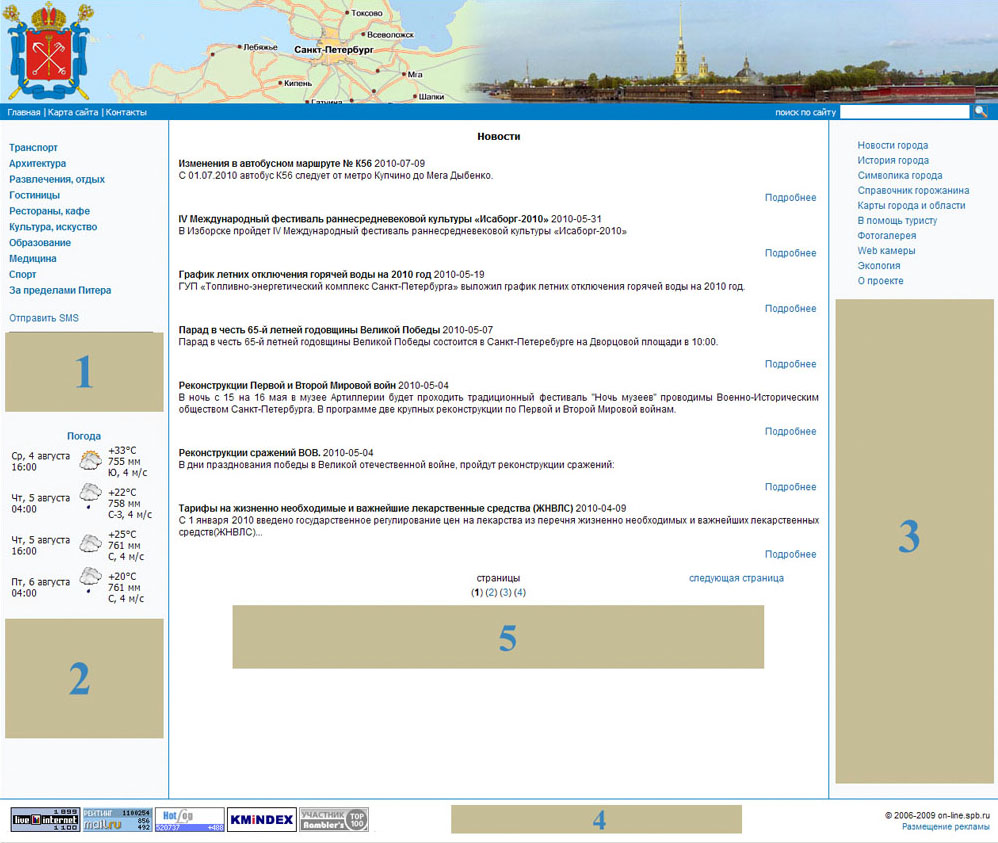The width and height of the screenshot is (998, 843).
Task: Click the weather icon for Ср, 4 августа
Action: (90, 460)
